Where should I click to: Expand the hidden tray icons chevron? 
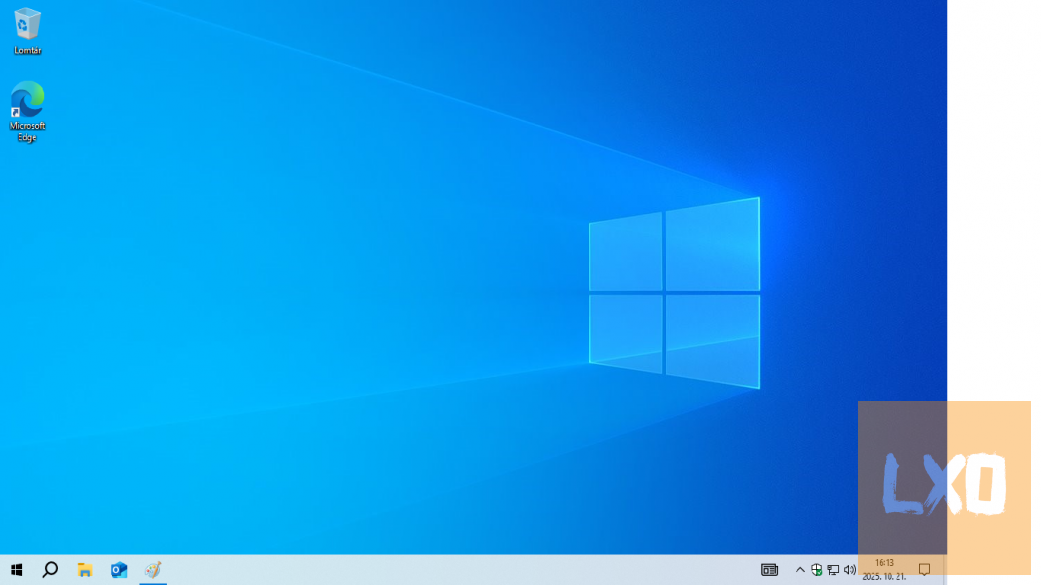coord(800,570)
